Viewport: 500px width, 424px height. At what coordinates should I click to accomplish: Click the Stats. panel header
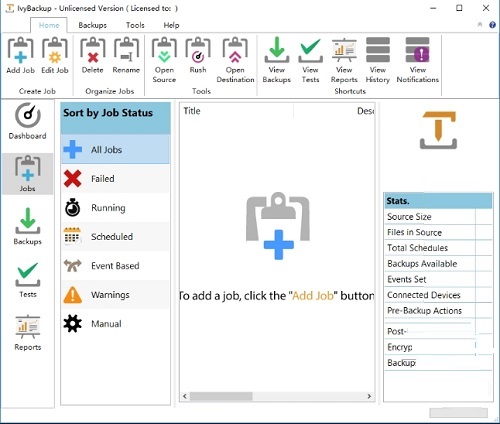point(438,201)
